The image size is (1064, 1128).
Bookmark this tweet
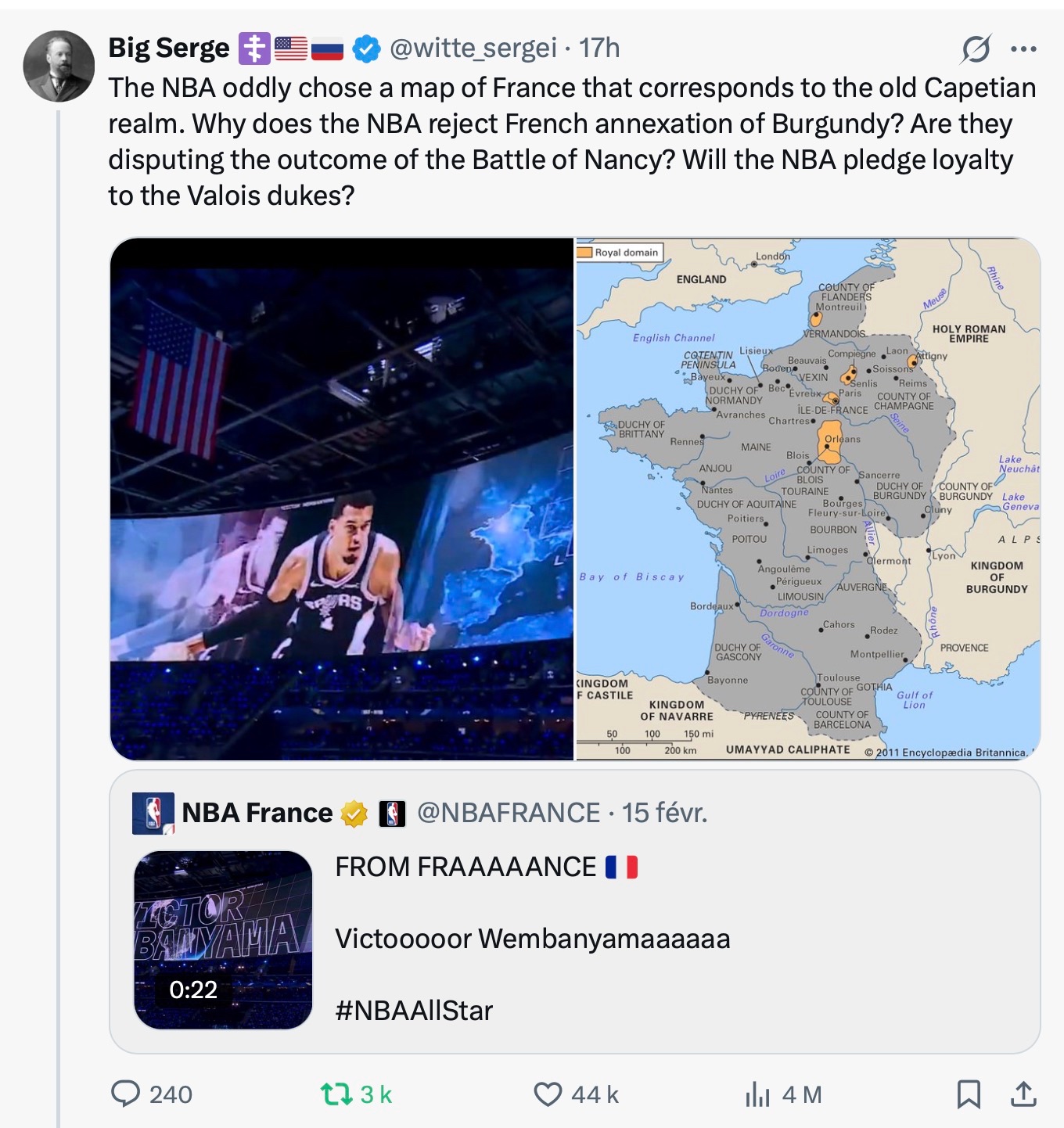(969, 1094)
